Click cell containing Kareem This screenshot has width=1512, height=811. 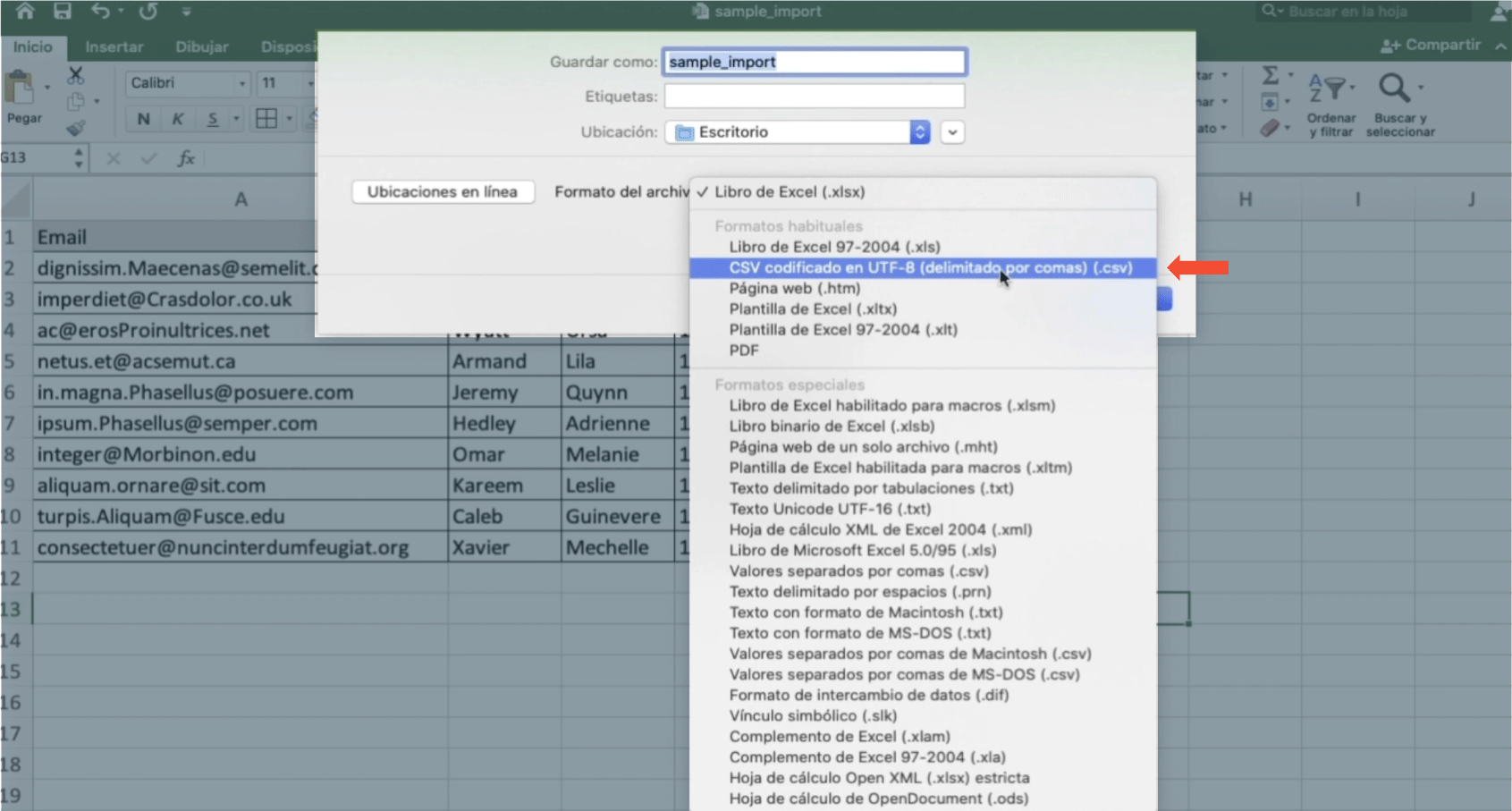coord(505,486)
